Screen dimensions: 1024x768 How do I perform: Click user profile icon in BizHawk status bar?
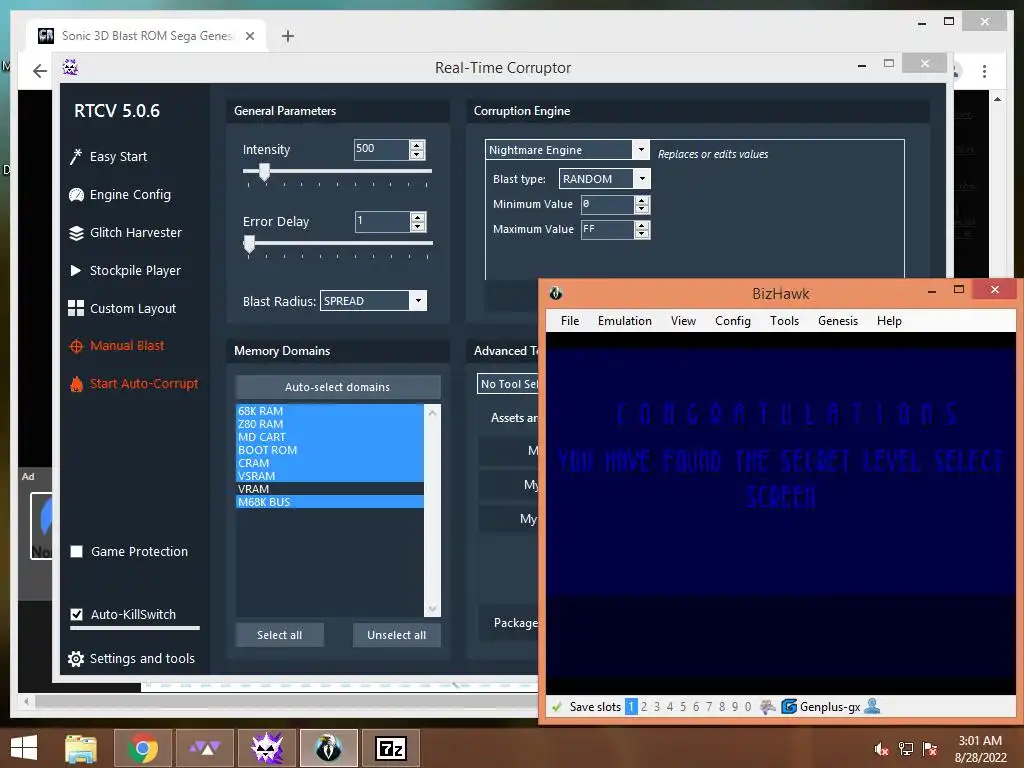(872, 706)
